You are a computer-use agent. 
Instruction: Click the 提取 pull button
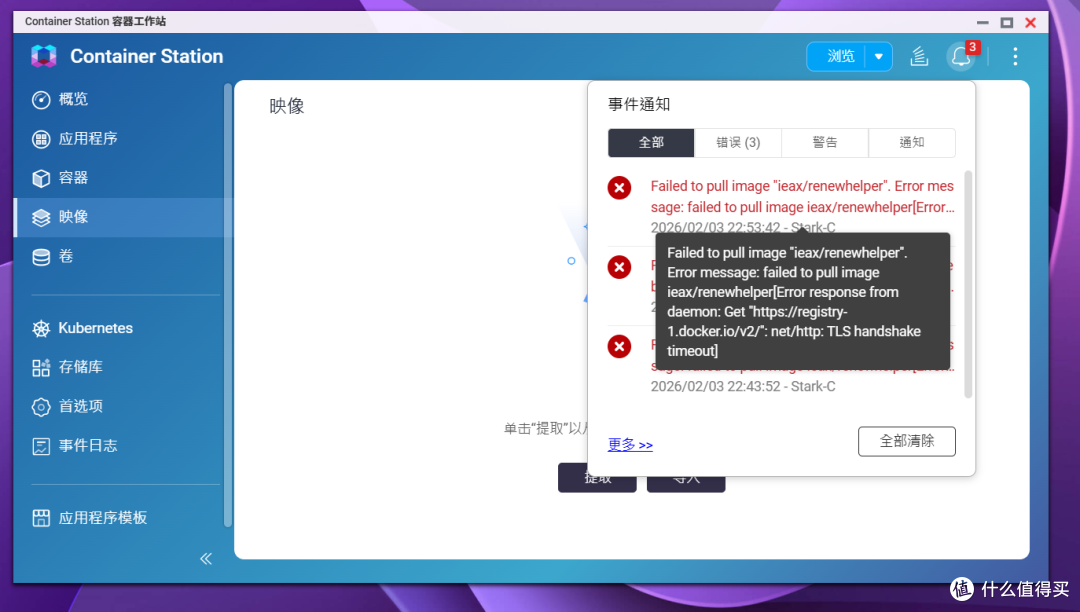597,478
